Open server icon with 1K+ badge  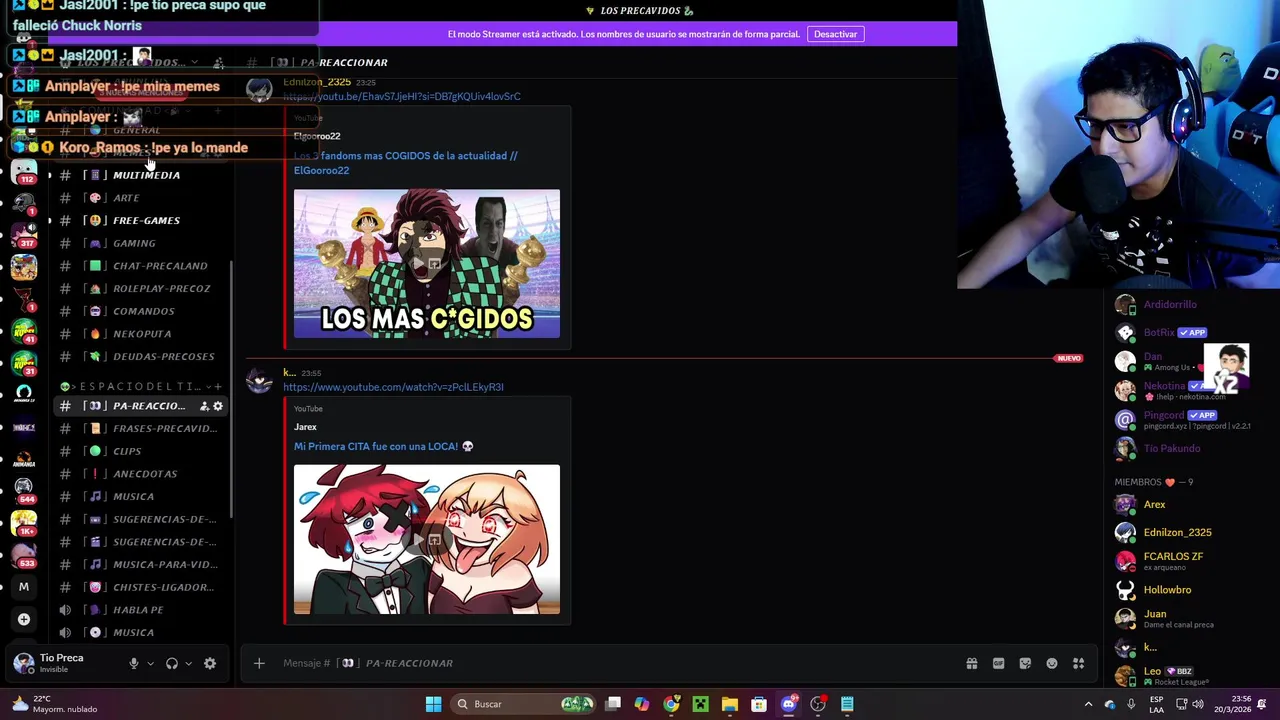point(24,522)
